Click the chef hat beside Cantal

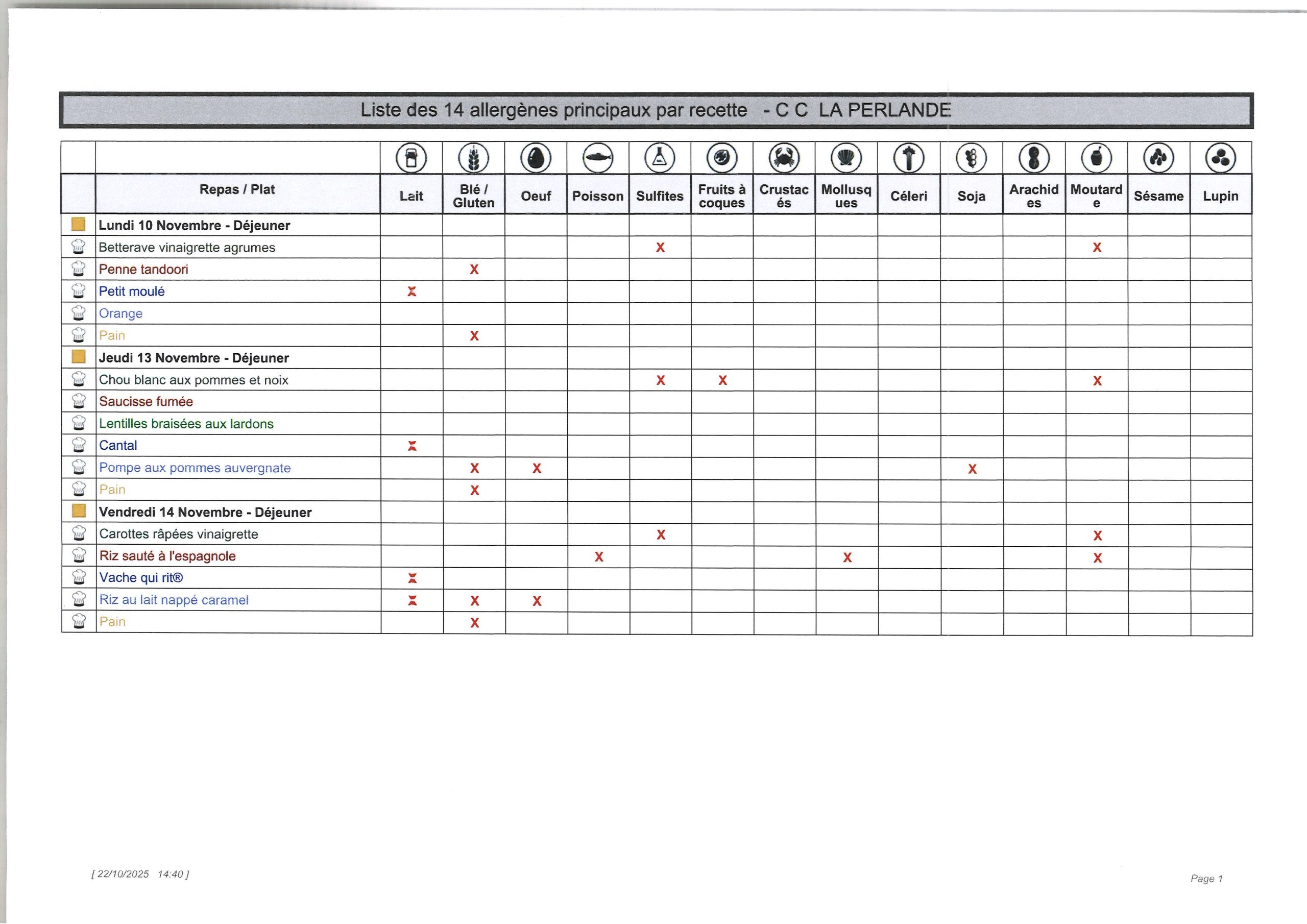point(79,445)
